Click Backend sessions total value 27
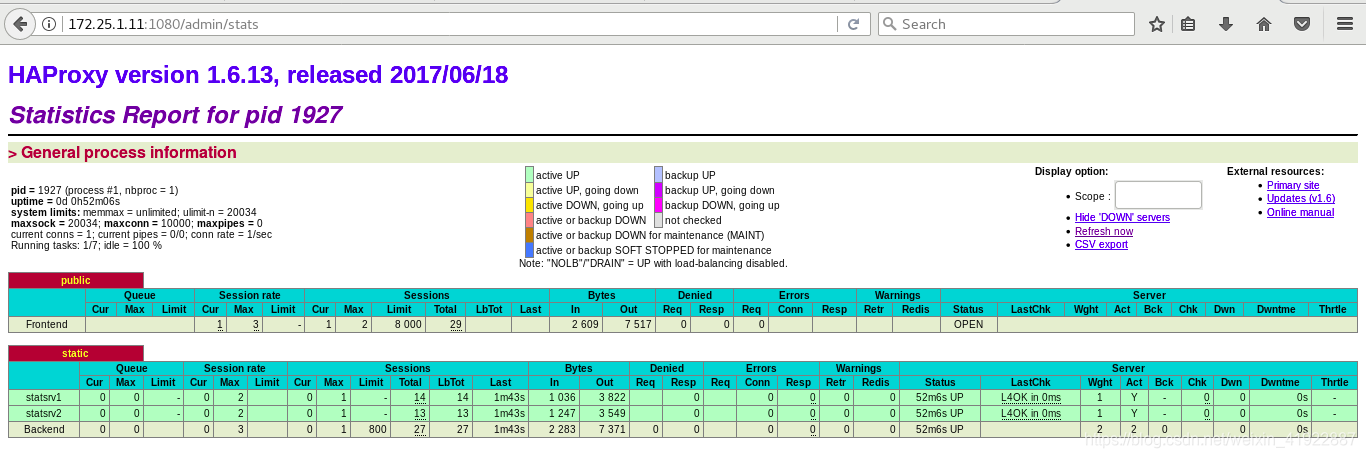The image size is (1366, 458). pyautogui.click(x=420, y=429)
